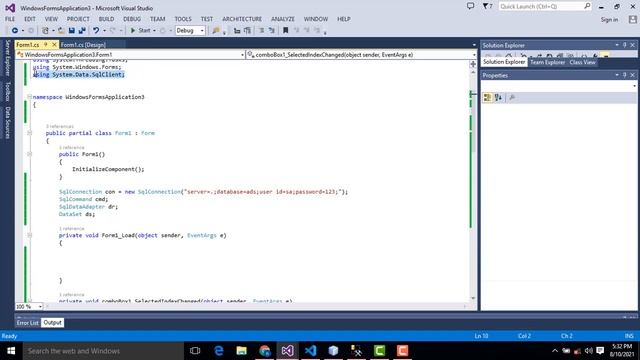
Task: Show the Error List tab
Action: point(27,323)
